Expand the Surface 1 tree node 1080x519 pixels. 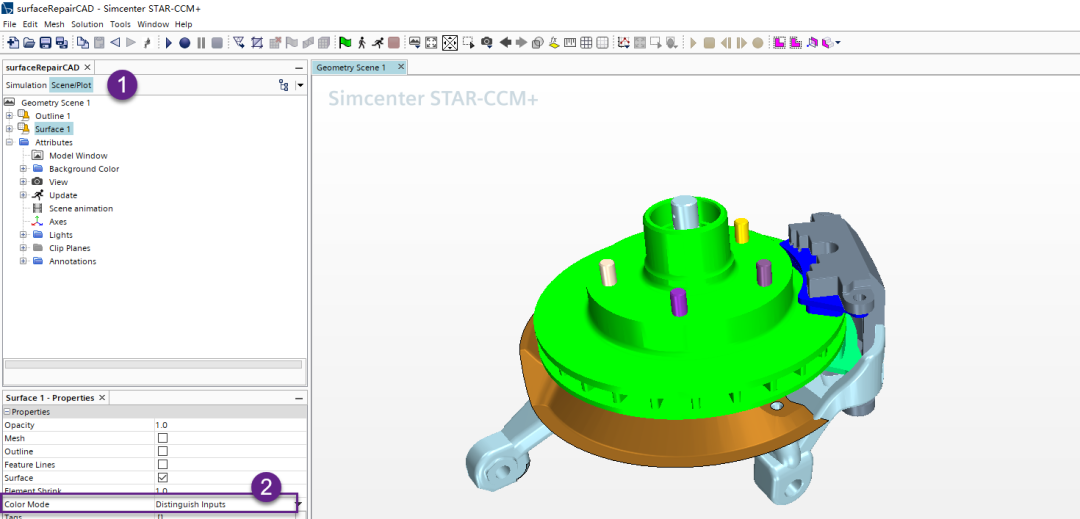[9, 129]
